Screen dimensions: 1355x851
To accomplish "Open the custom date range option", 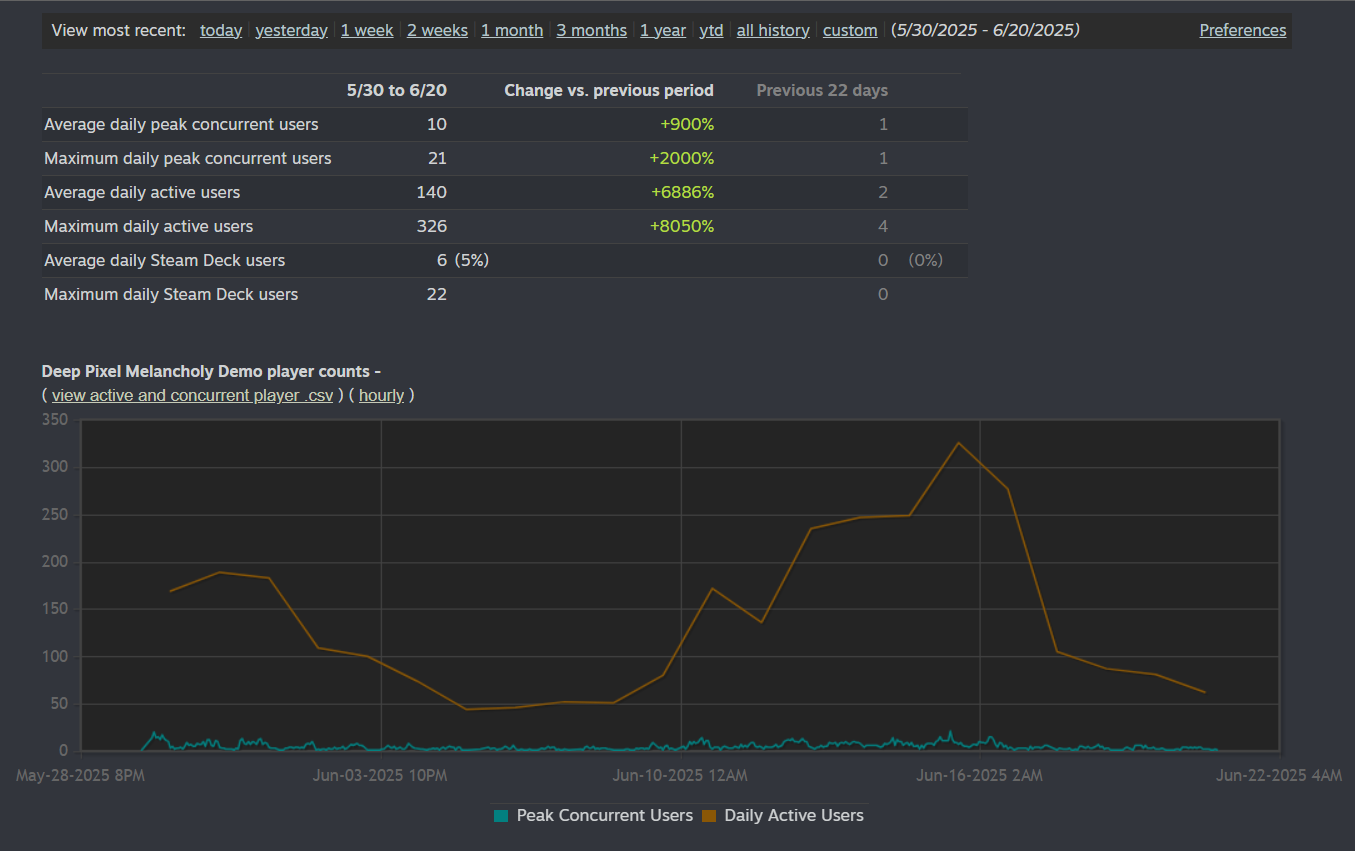I will tap(850, 31).
